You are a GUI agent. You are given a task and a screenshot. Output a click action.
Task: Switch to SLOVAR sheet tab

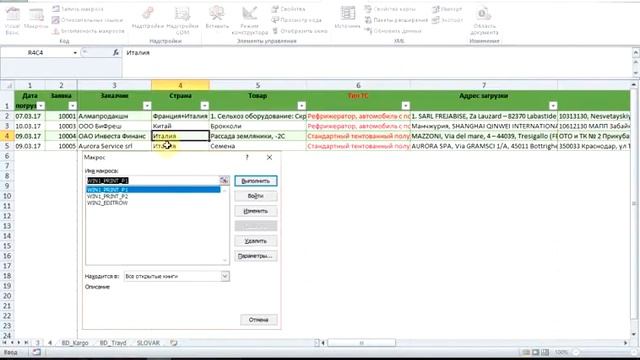[148, 343]
